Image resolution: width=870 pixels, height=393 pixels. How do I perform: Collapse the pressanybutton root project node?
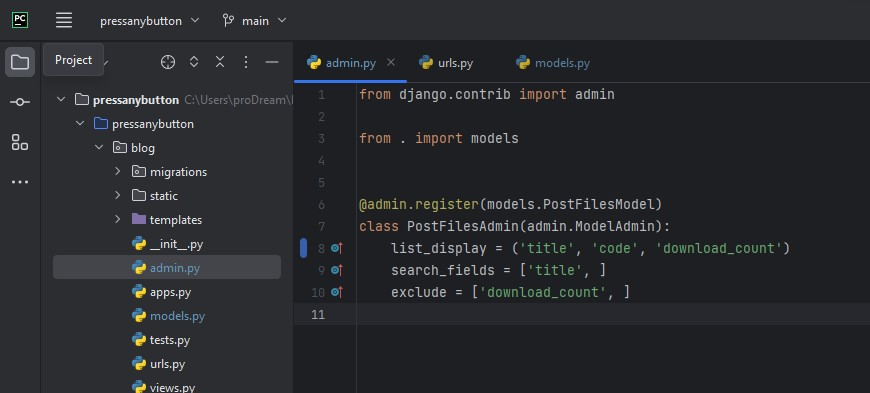coord(61,100)
